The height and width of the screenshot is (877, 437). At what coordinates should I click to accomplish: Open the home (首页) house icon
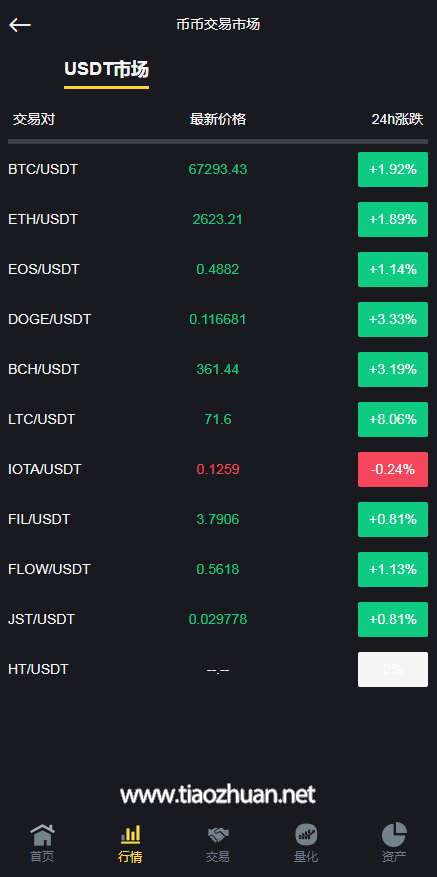tap(43, 834)
